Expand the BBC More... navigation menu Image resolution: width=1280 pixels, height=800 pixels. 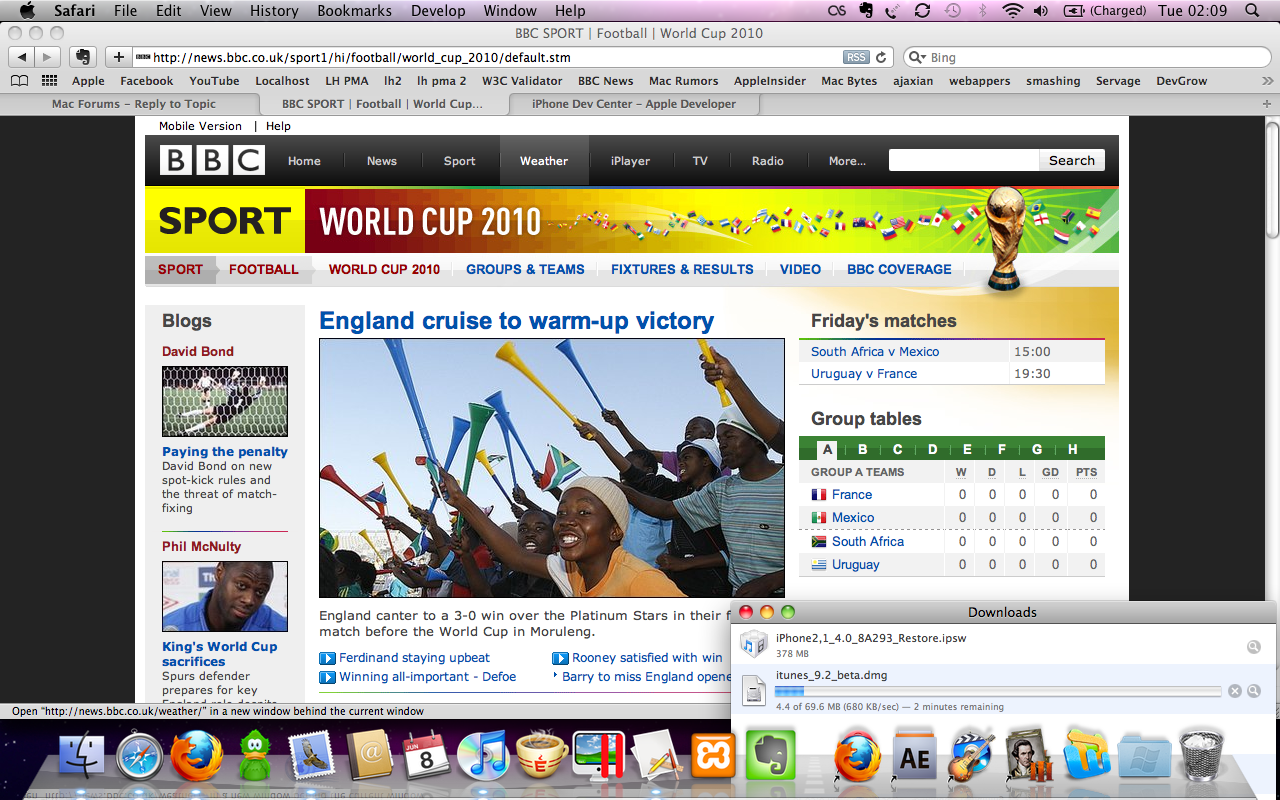point(847,161)
